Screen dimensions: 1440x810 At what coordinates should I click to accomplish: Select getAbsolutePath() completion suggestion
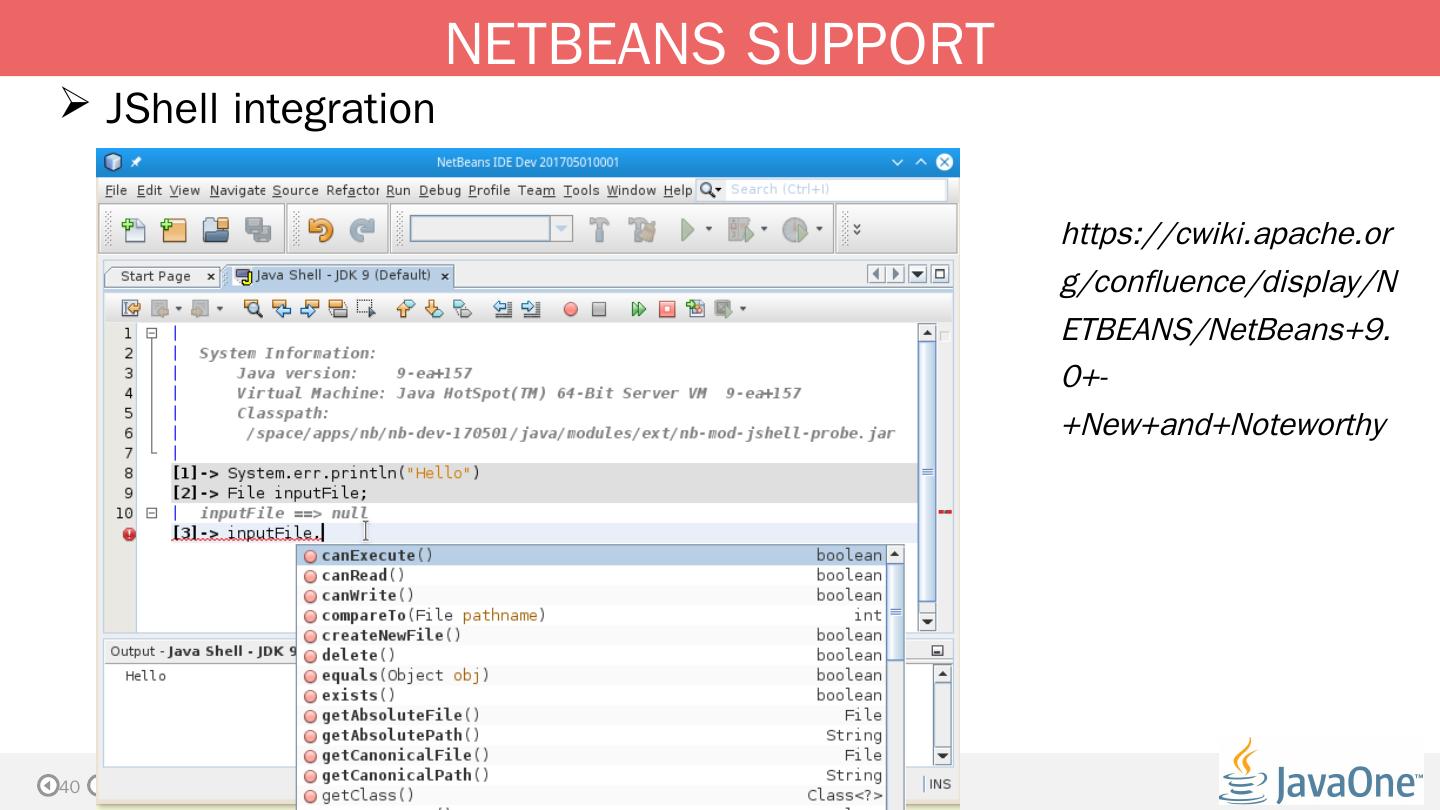(593, 735)
